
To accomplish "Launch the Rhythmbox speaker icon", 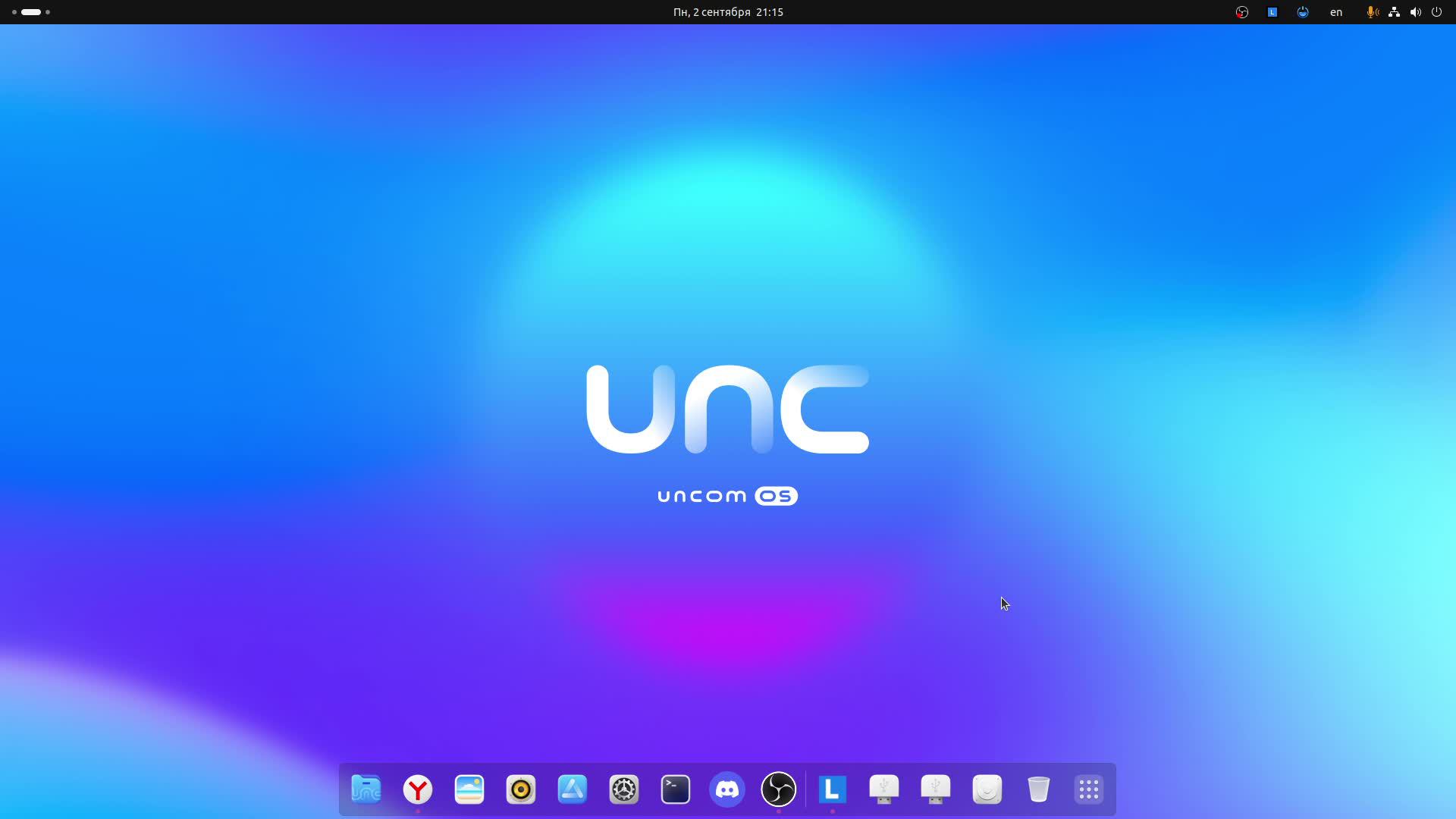I will 521,789.
